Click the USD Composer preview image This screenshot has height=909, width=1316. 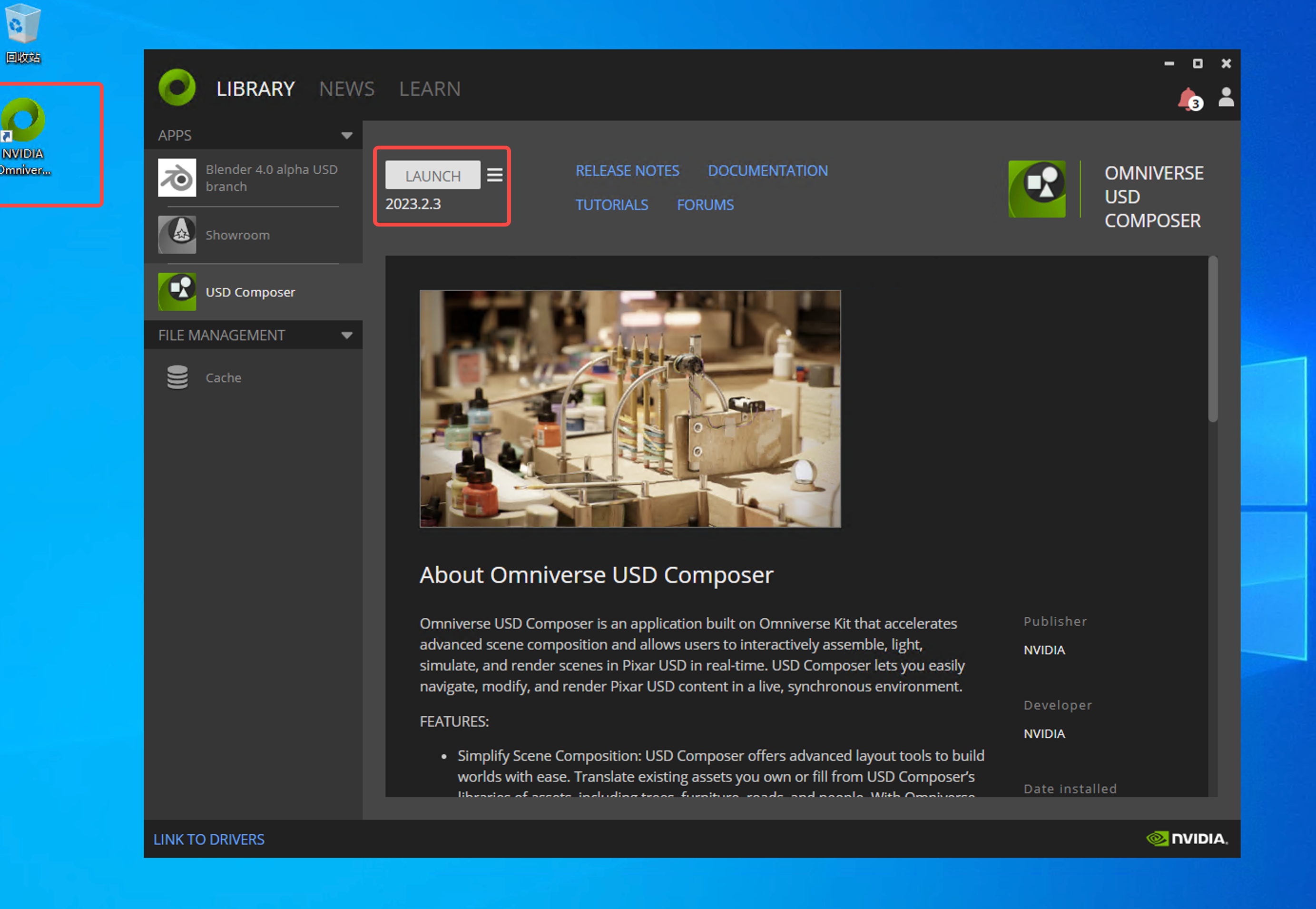630,409
